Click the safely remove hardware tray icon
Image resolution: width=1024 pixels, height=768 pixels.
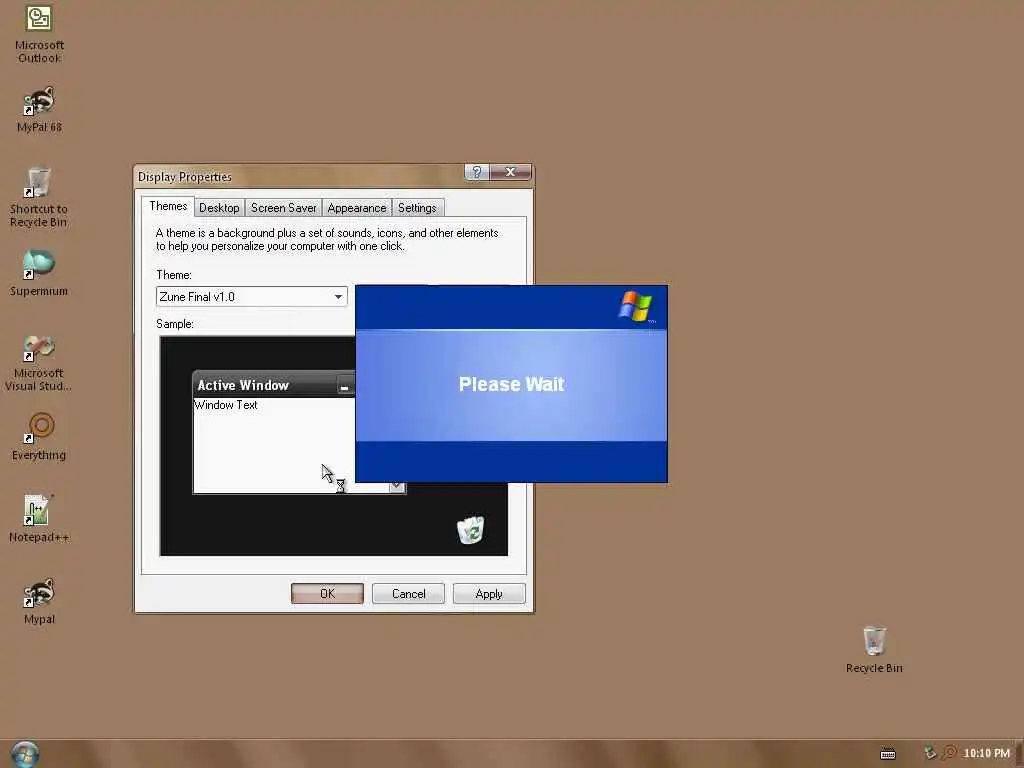tap(930, 753)
